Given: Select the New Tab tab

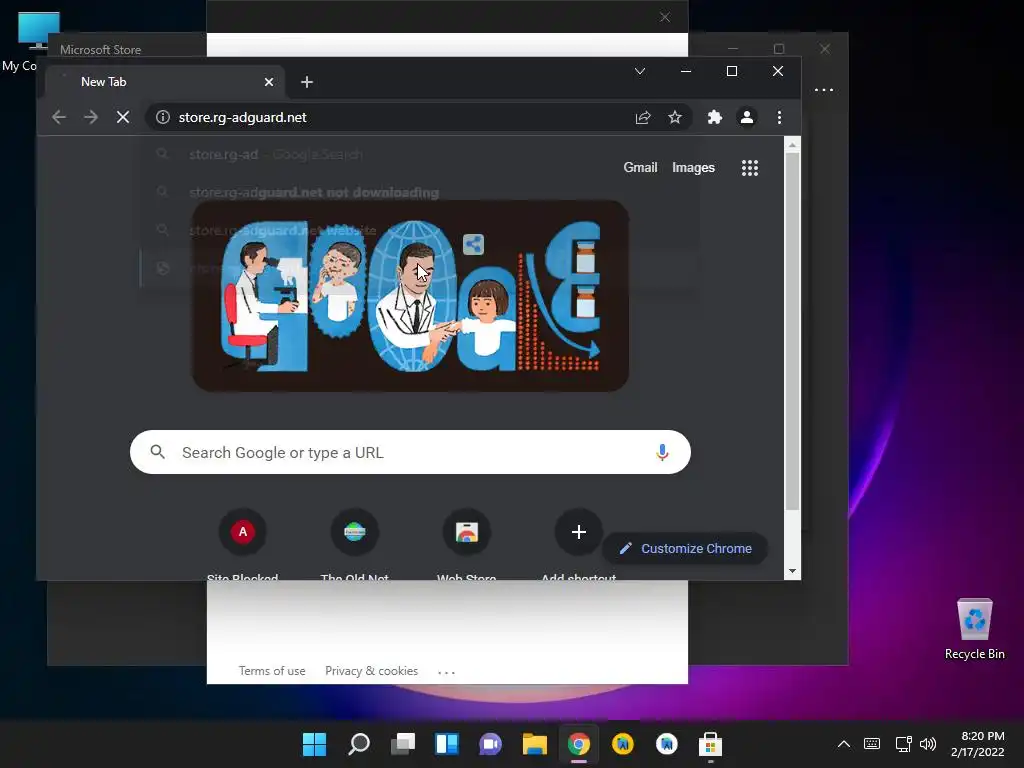Looking at the screenshot, I should click(165, 82).
